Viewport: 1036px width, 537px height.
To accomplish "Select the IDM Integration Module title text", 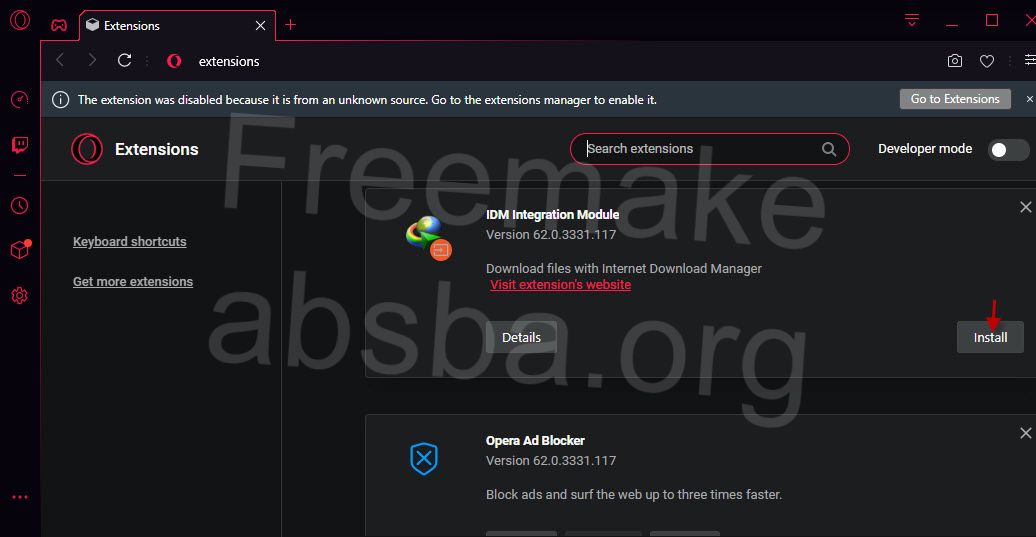I will [552, 215].
